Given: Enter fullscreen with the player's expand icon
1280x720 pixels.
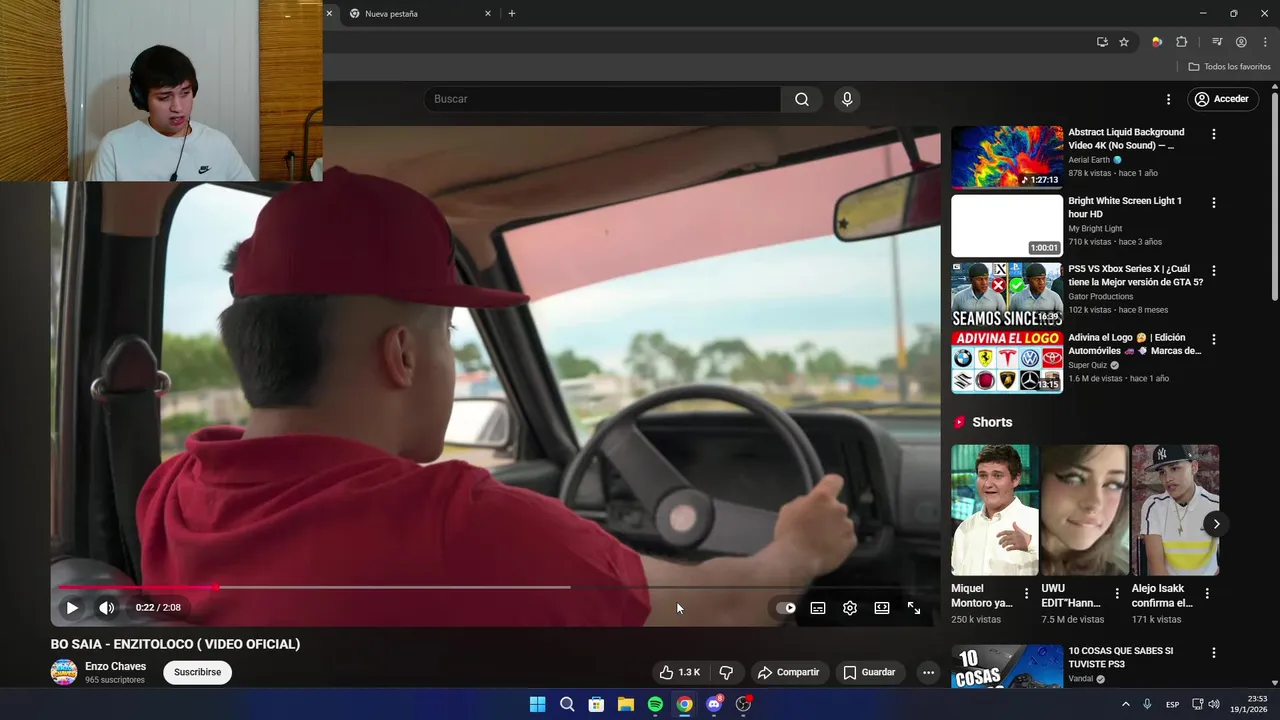Looking at the screenshot, I should [914, 607].
